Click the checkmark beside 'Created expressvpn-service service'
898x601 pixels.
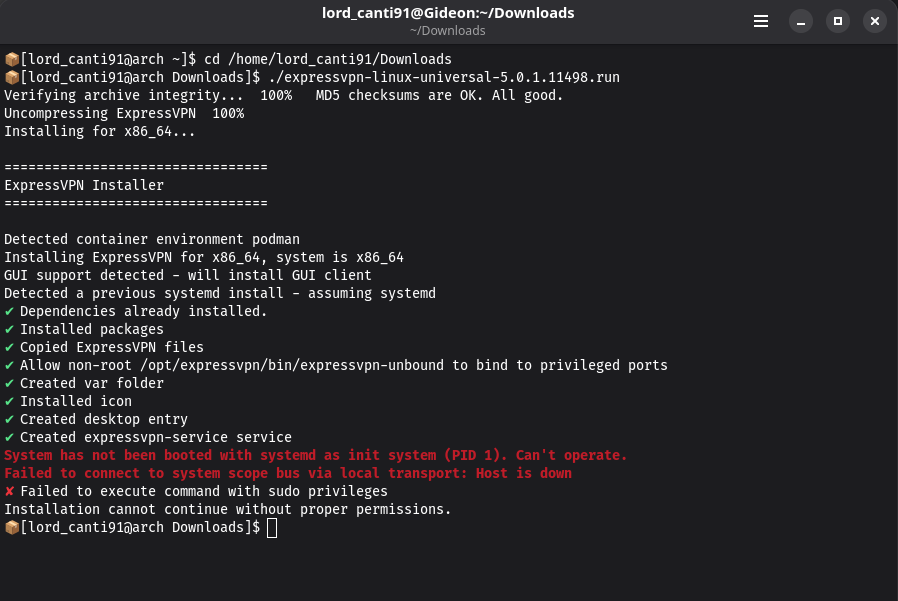click(10, 437)
